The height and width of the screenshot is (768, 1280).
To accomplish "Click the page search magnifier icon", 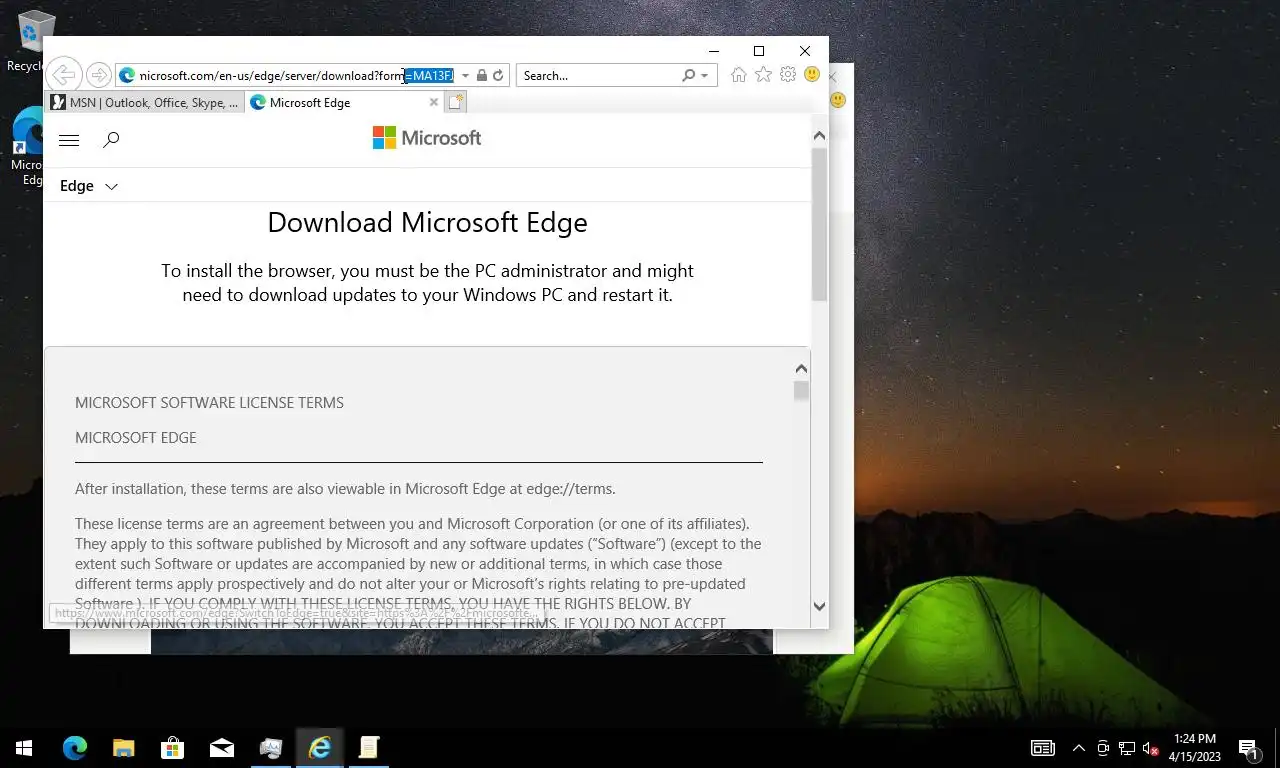I will coord(111,140).
